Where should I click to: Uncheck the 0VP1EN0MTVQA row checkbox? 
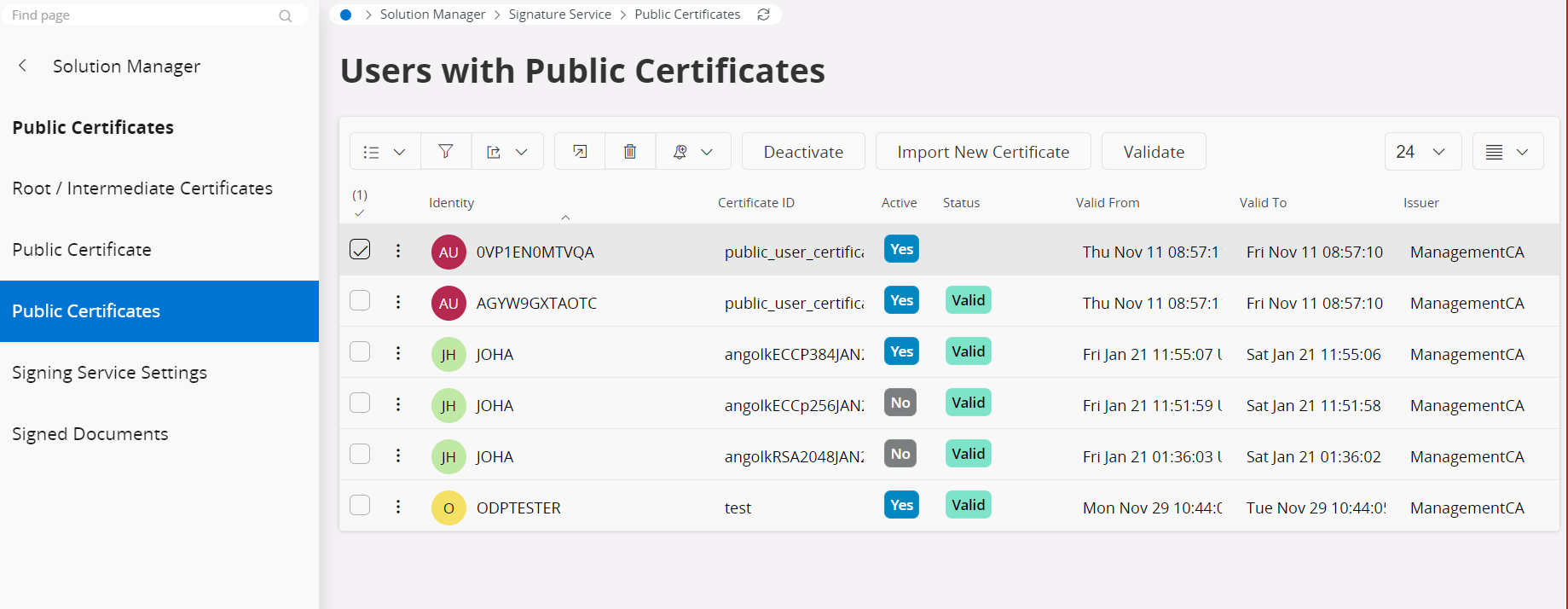[x=360, y=249]
